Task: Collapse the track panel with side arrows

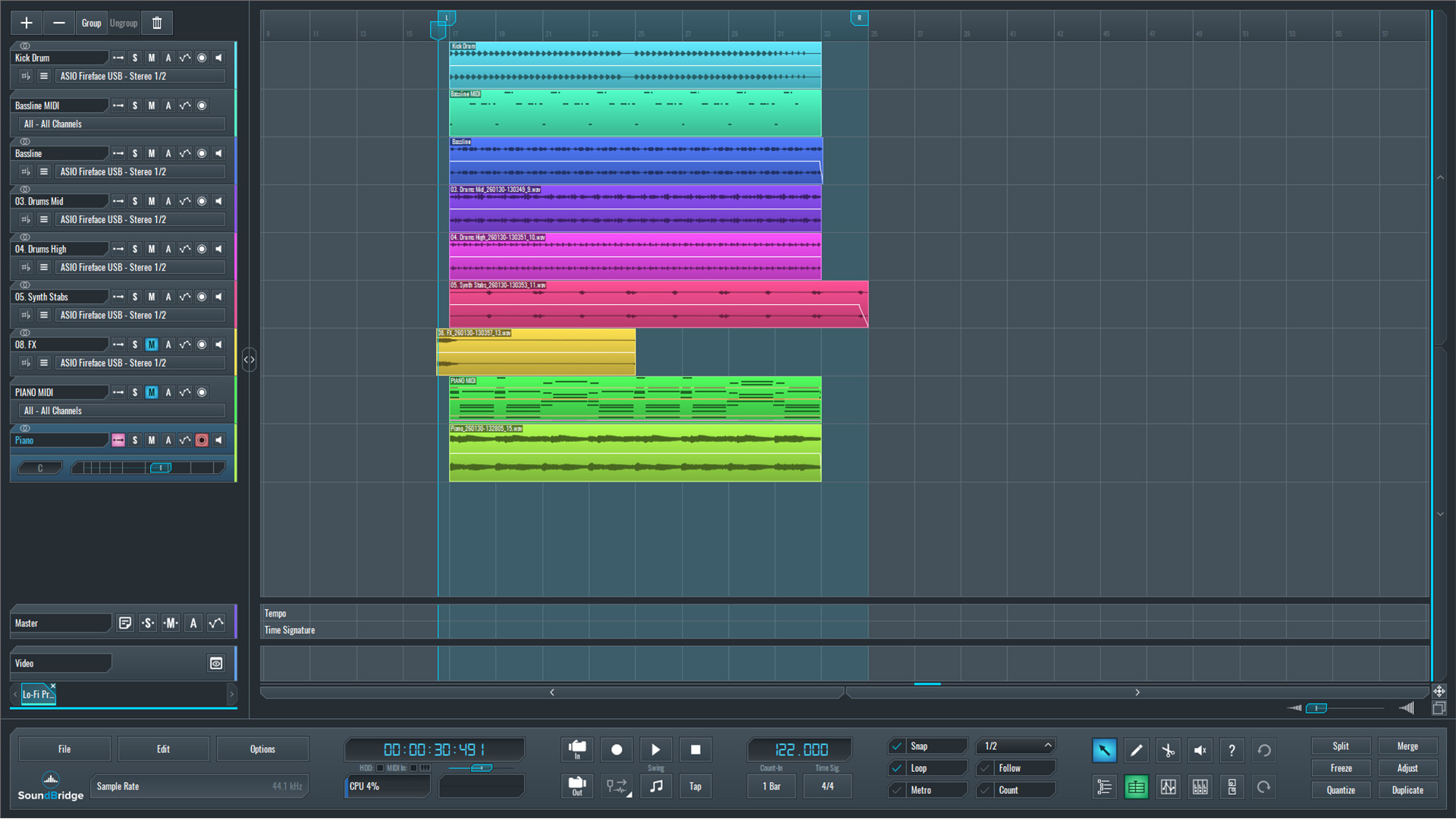Action: point(249,359)
